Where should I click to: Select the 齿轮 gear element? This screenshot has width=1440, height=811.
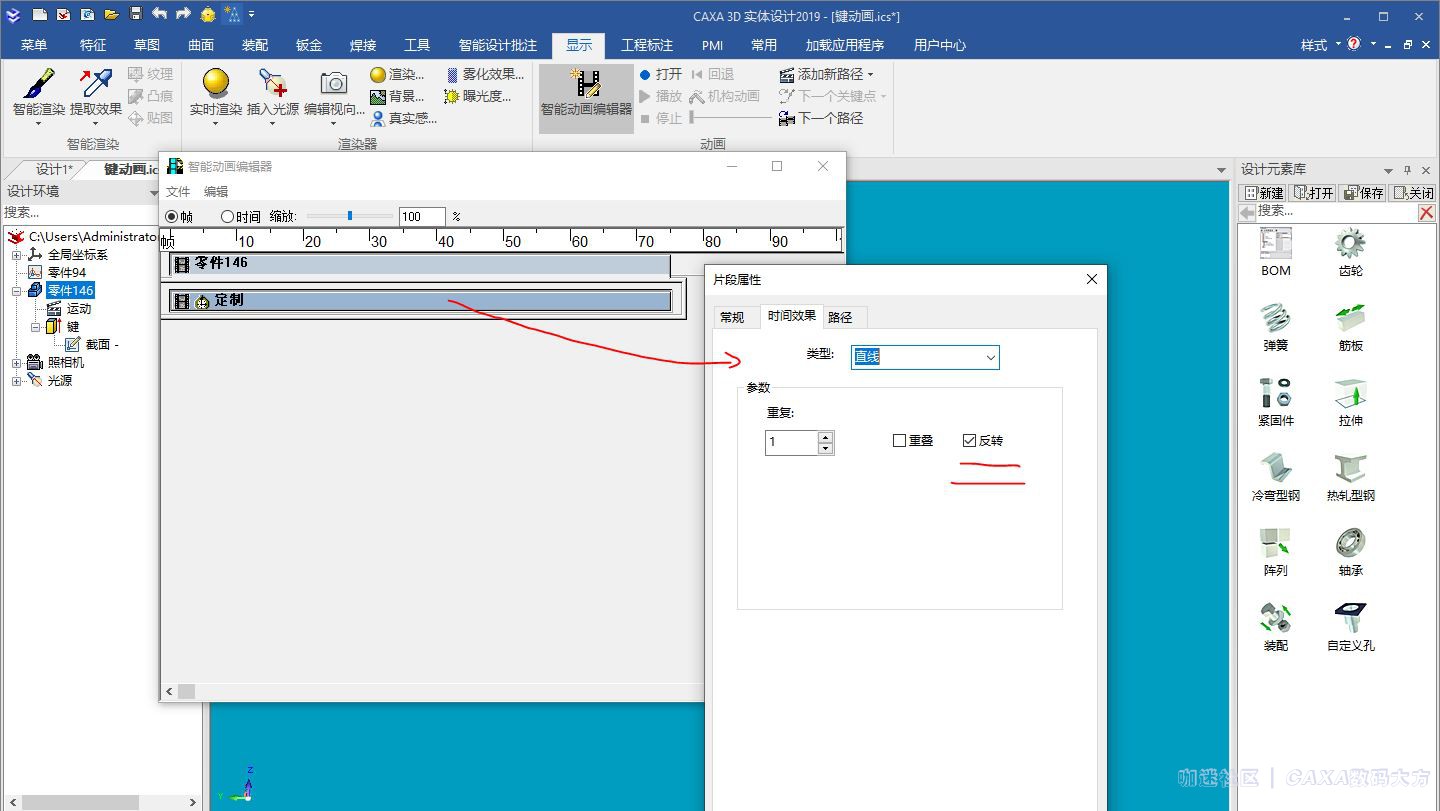[1350, 252]
